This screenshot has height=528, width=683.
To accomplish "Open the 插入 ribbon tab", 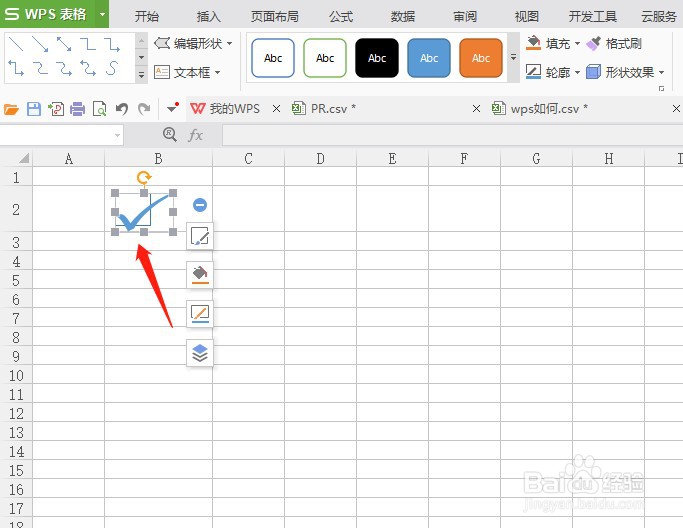I will point(209,16).
